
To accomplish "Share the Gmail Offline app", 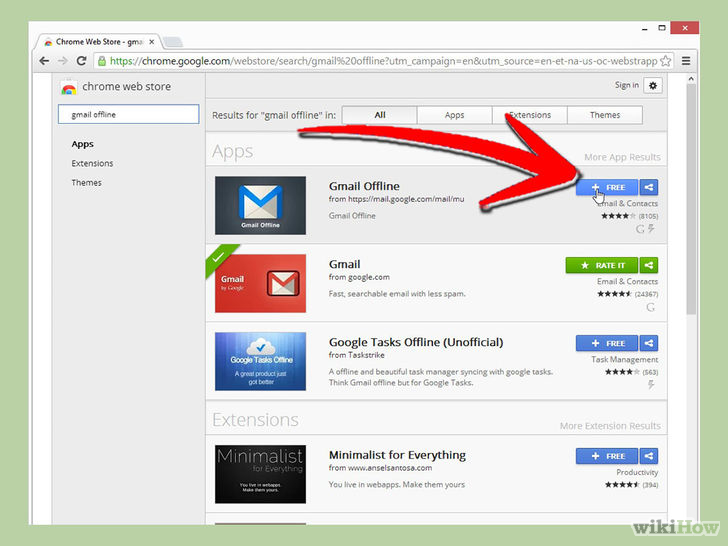I will click(649, 188).
